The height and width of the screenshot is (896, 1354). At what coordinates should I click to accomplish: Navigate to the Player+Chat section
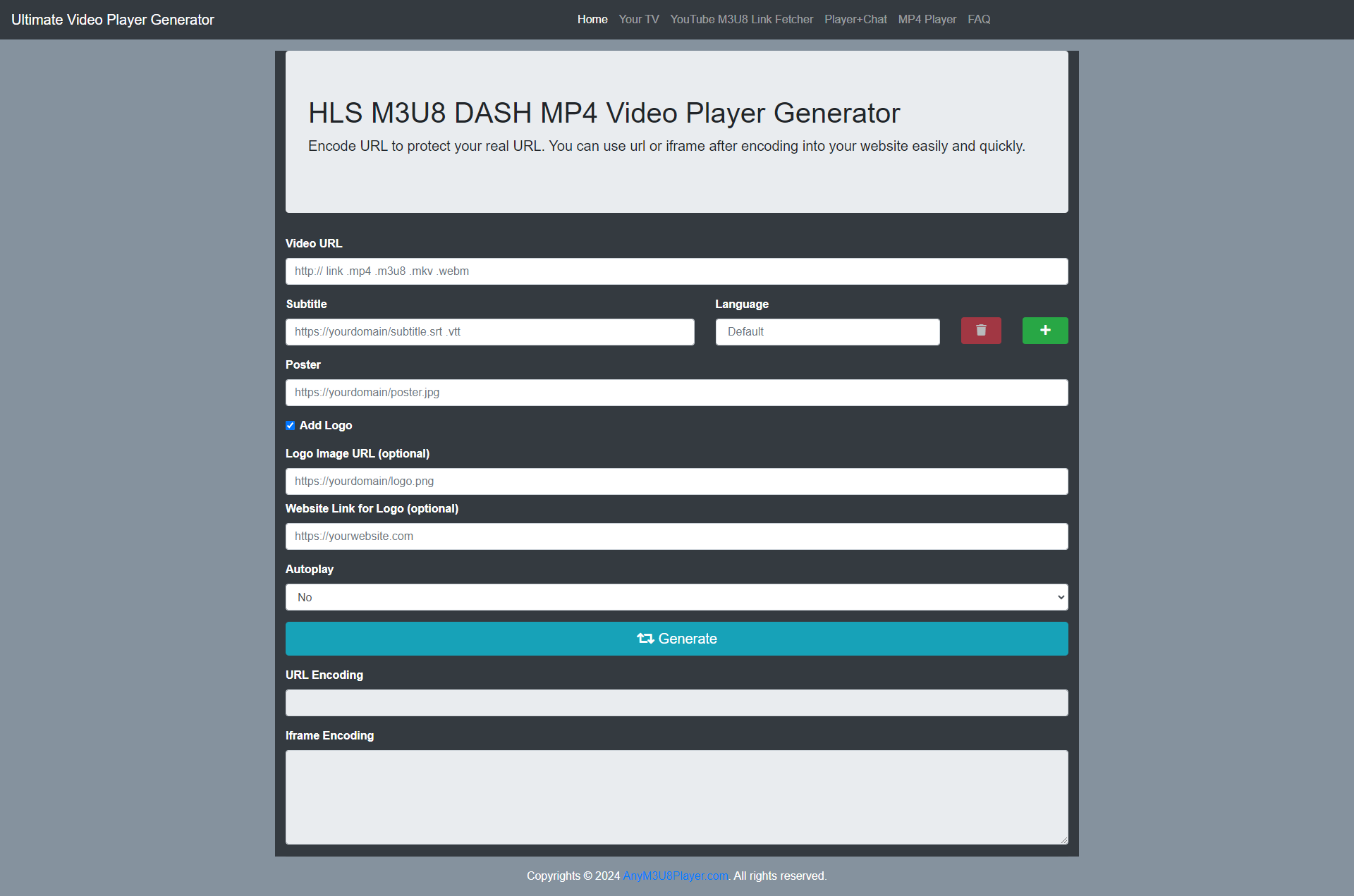pos(855,19)
